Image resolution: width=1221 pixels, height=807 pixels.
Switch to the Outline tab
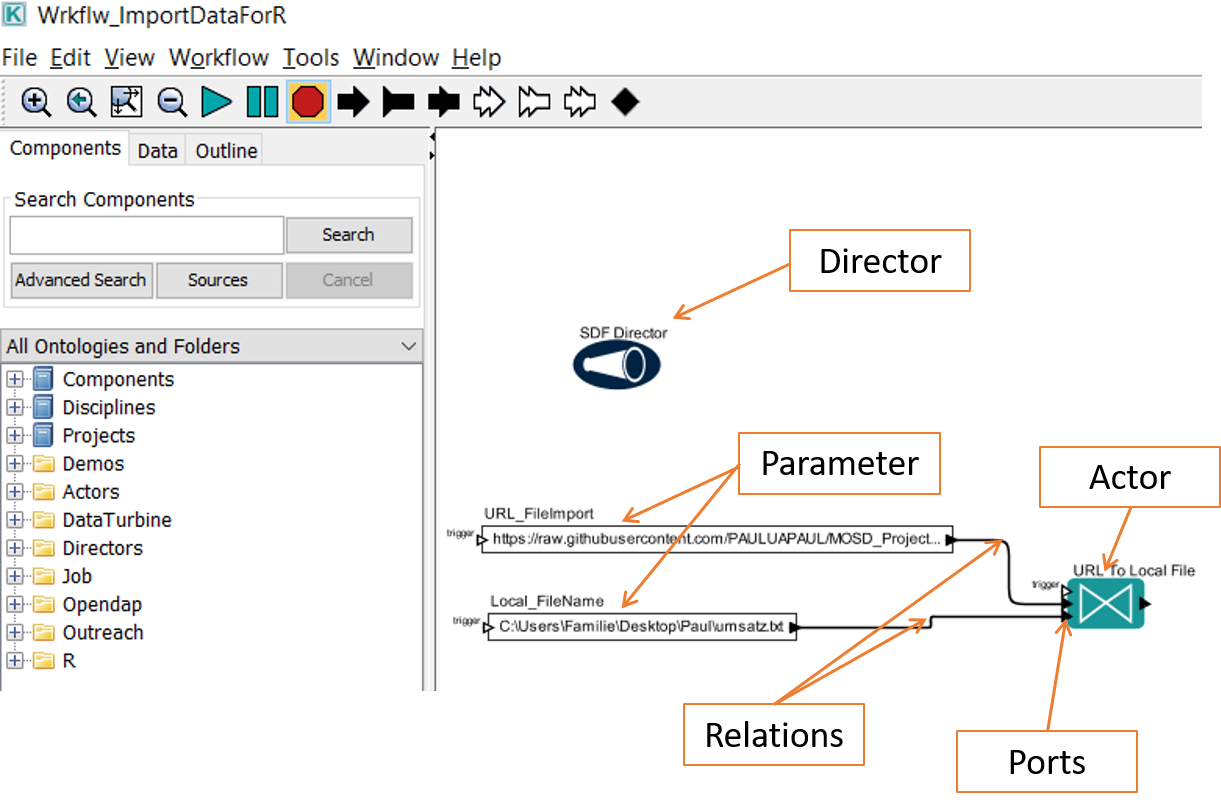click(226, 151)
